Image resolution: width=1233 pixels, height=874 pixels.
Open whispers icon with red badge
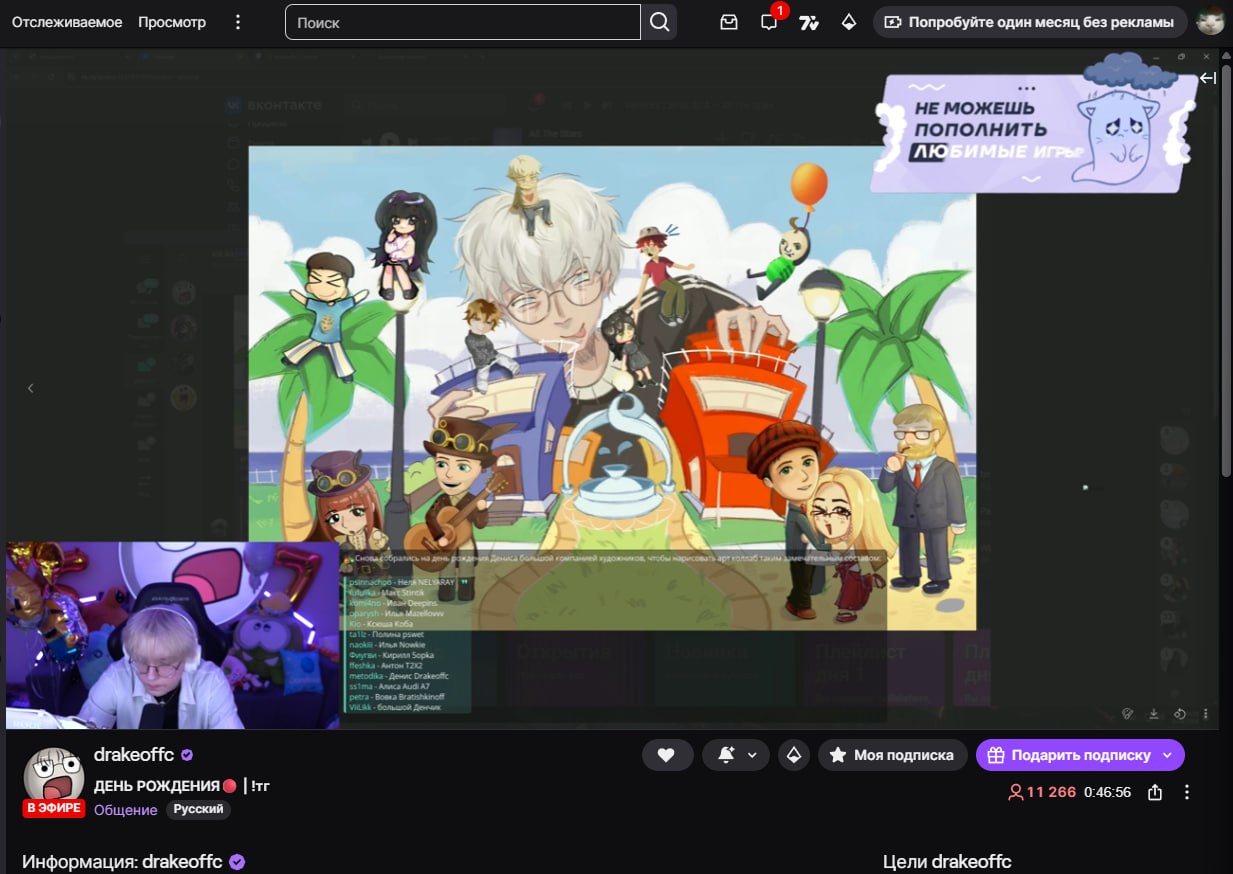click(769, 22)
